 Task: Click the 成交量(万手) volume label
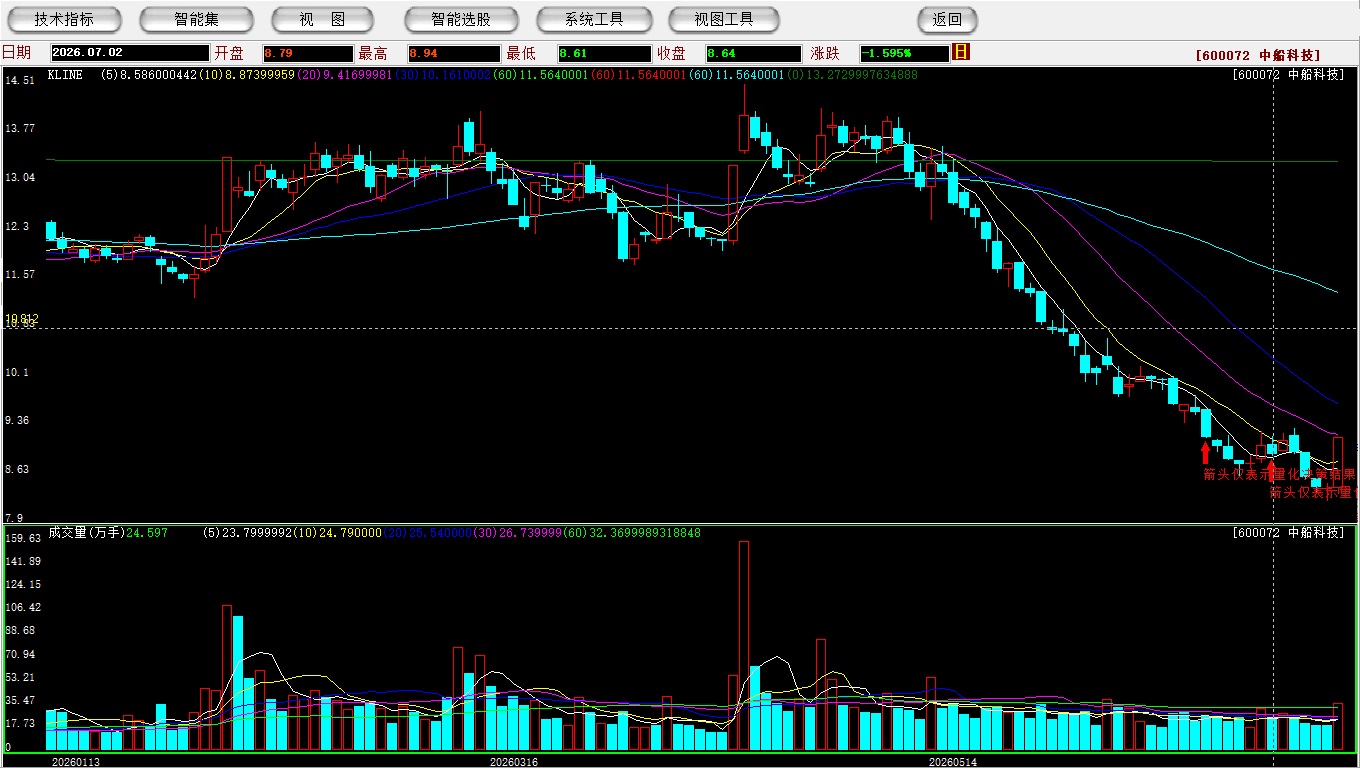85,533
